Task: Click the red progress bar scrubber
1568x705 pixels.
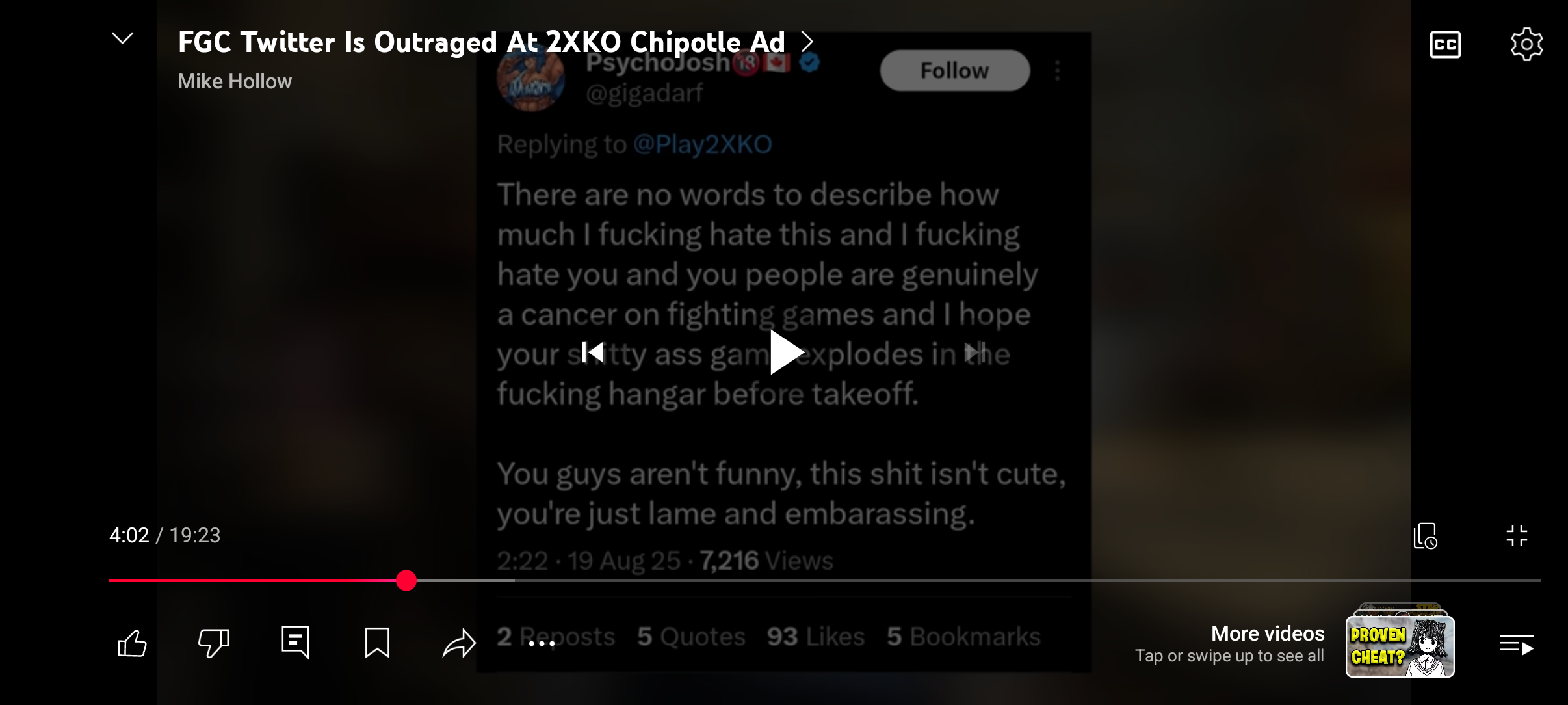Action: coord(406,580)
